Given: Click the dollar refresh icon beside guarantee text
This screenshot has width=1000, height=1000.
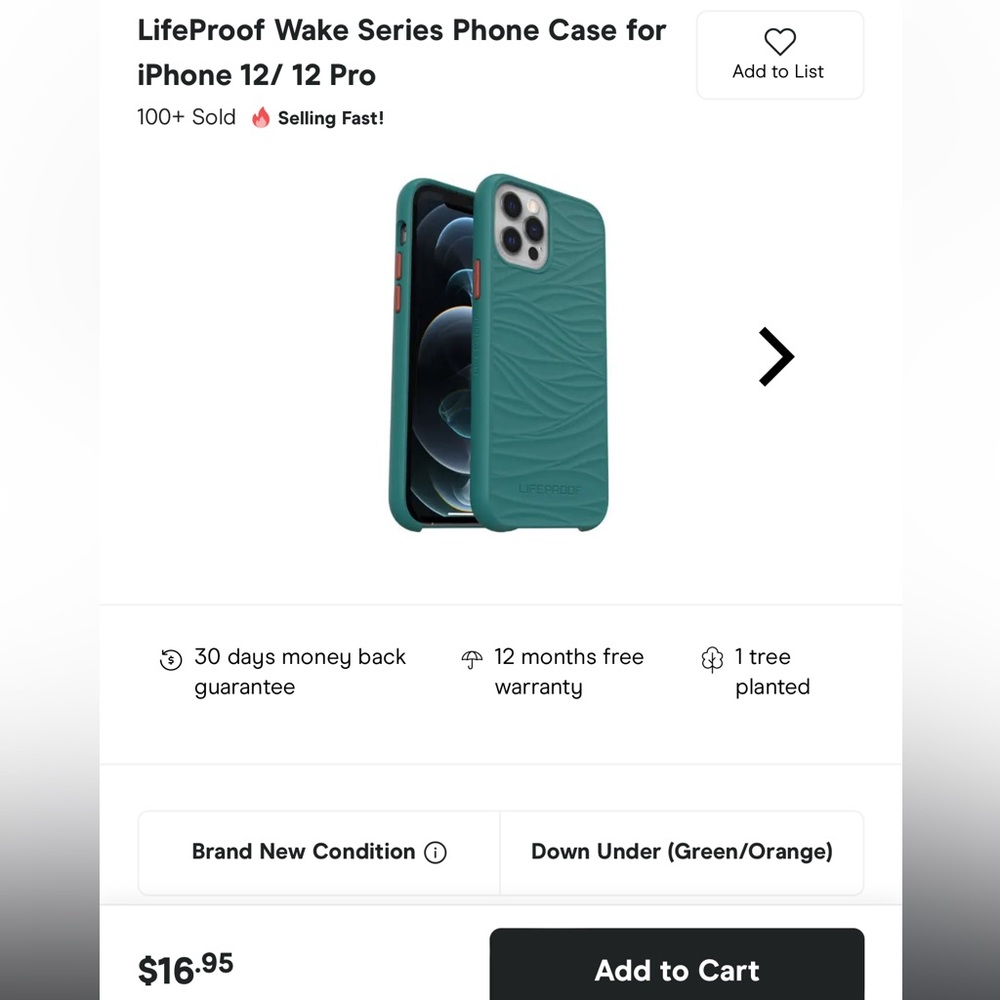Looking at the screenshot, I should point(170,660).
